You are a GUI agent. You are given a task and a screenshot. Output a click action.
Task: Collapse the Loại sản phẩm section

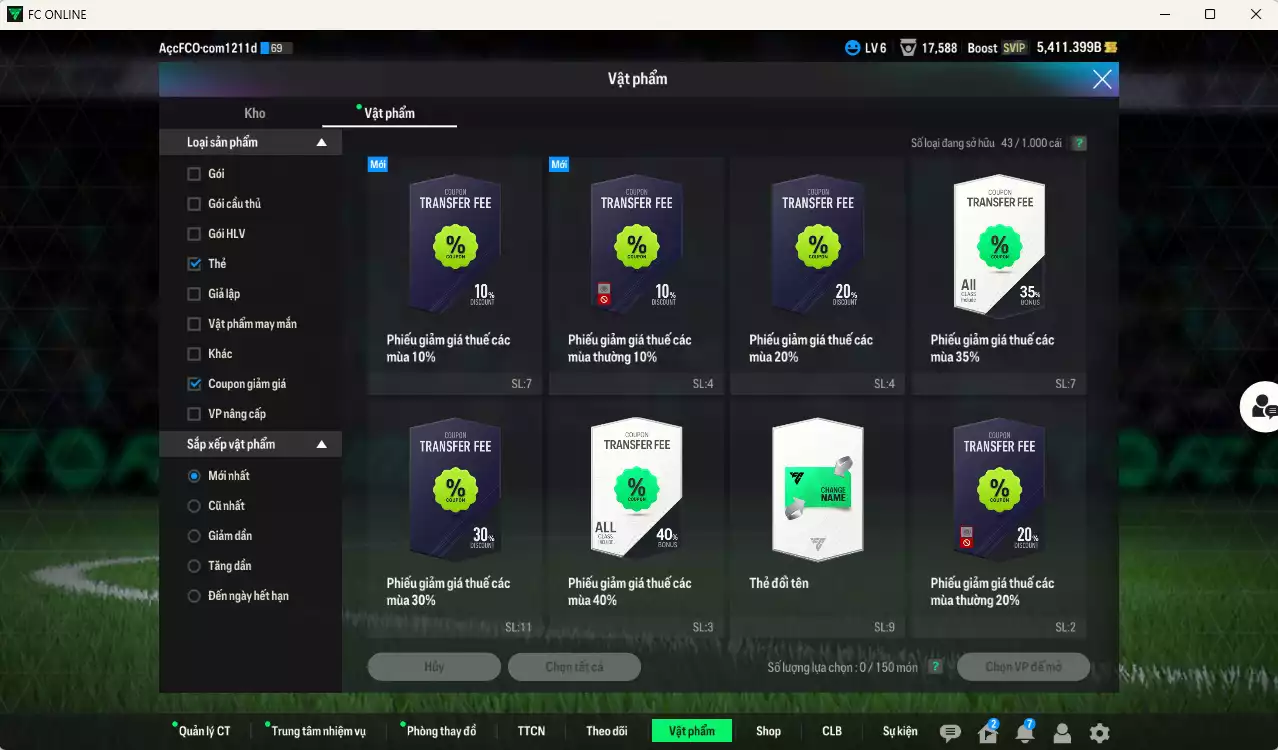click(321, 143)
